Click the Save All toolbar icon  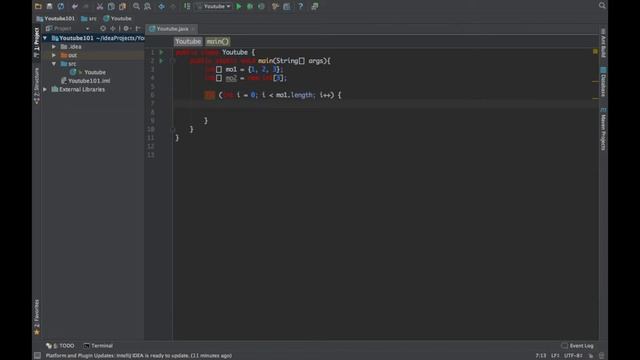click(49, 6)
